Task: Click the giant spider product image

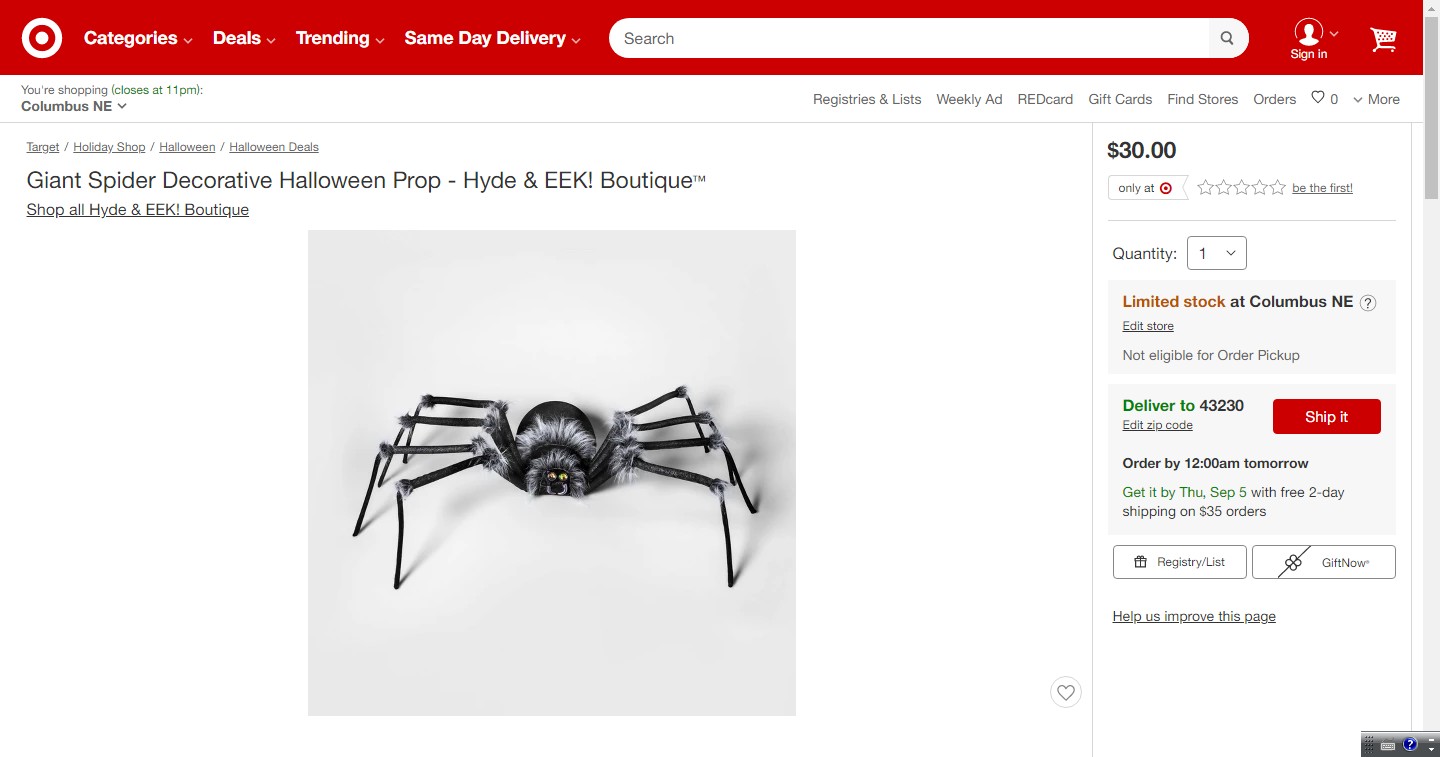Action: (552, 473)
